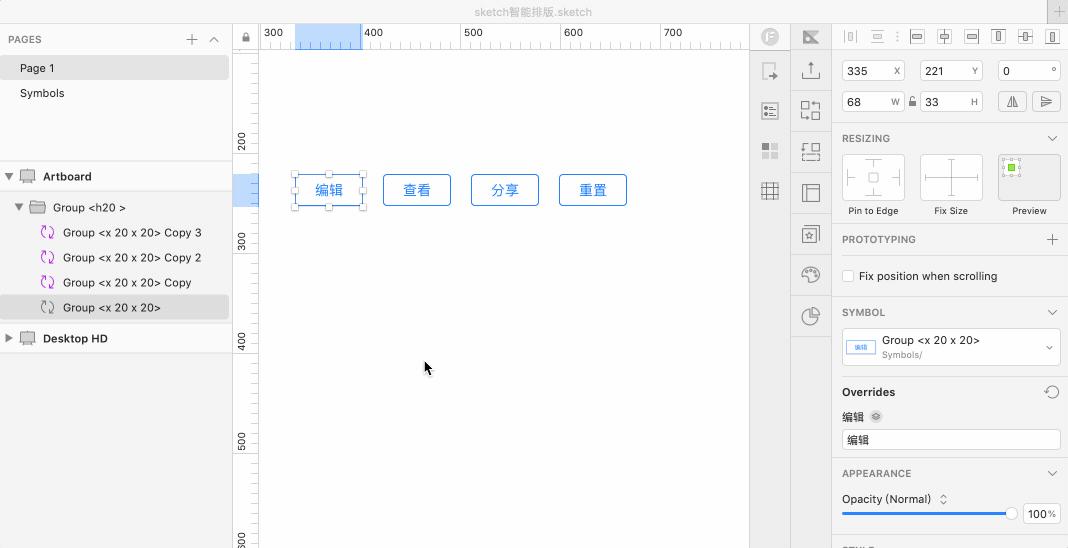Click the opacity 100% value field
This screenshot has height=548, width=1068.
coord(1041,514)
